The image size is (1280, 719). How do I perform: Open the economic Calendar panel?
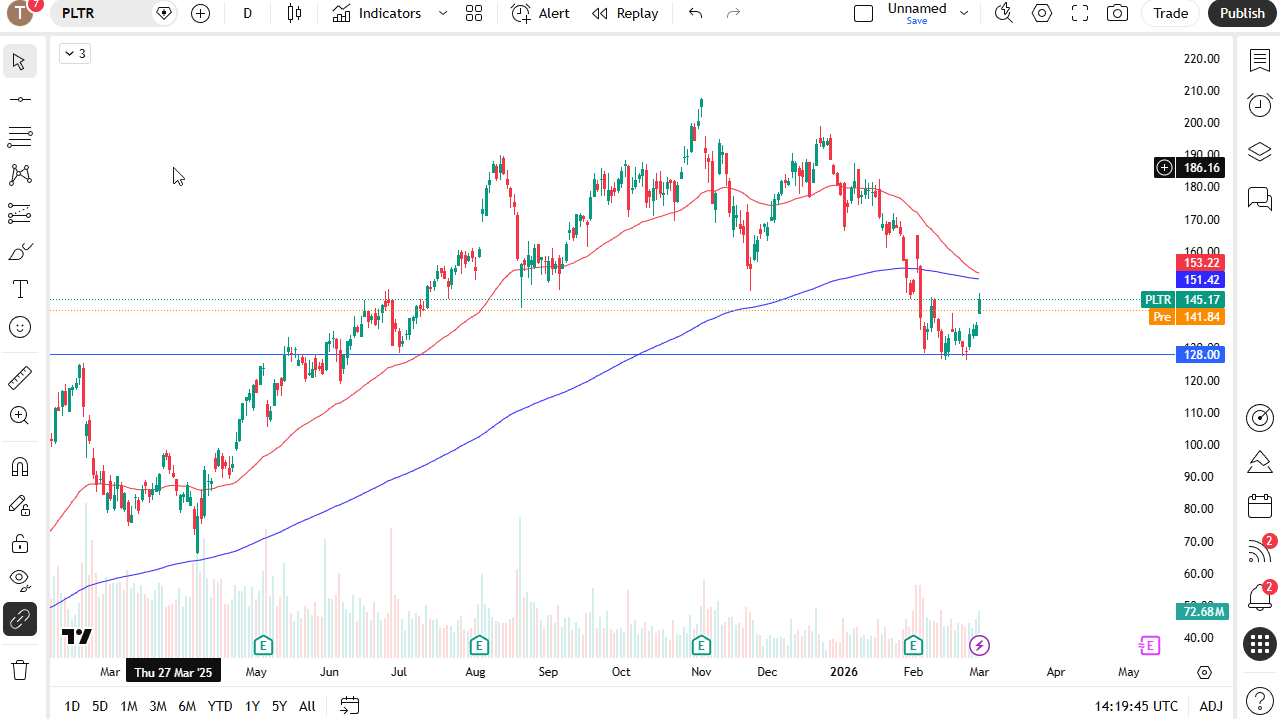pos(1260,507)
